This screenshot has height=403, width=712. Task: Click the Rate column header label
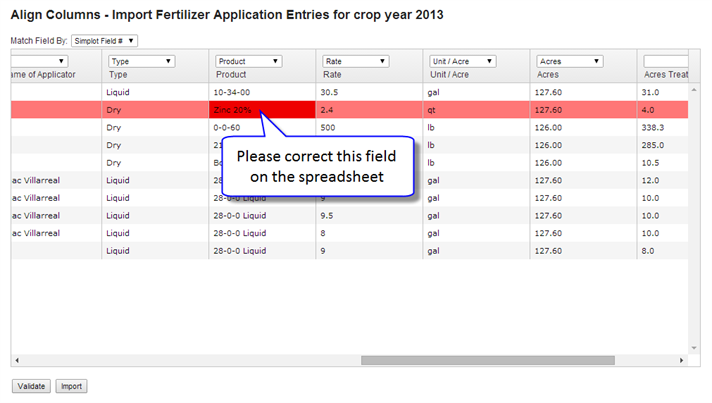tap(332, 74)
